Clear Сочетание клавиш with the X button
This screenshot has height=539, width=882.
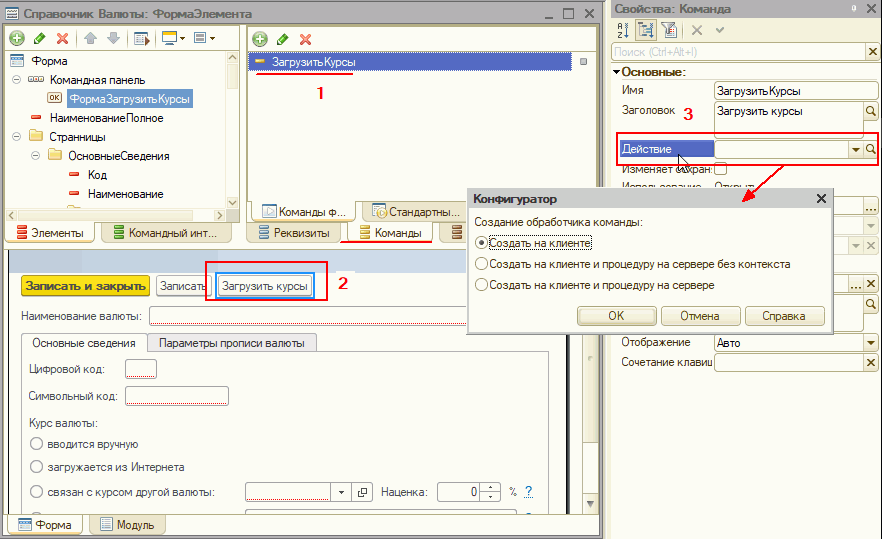coord(871,362)
